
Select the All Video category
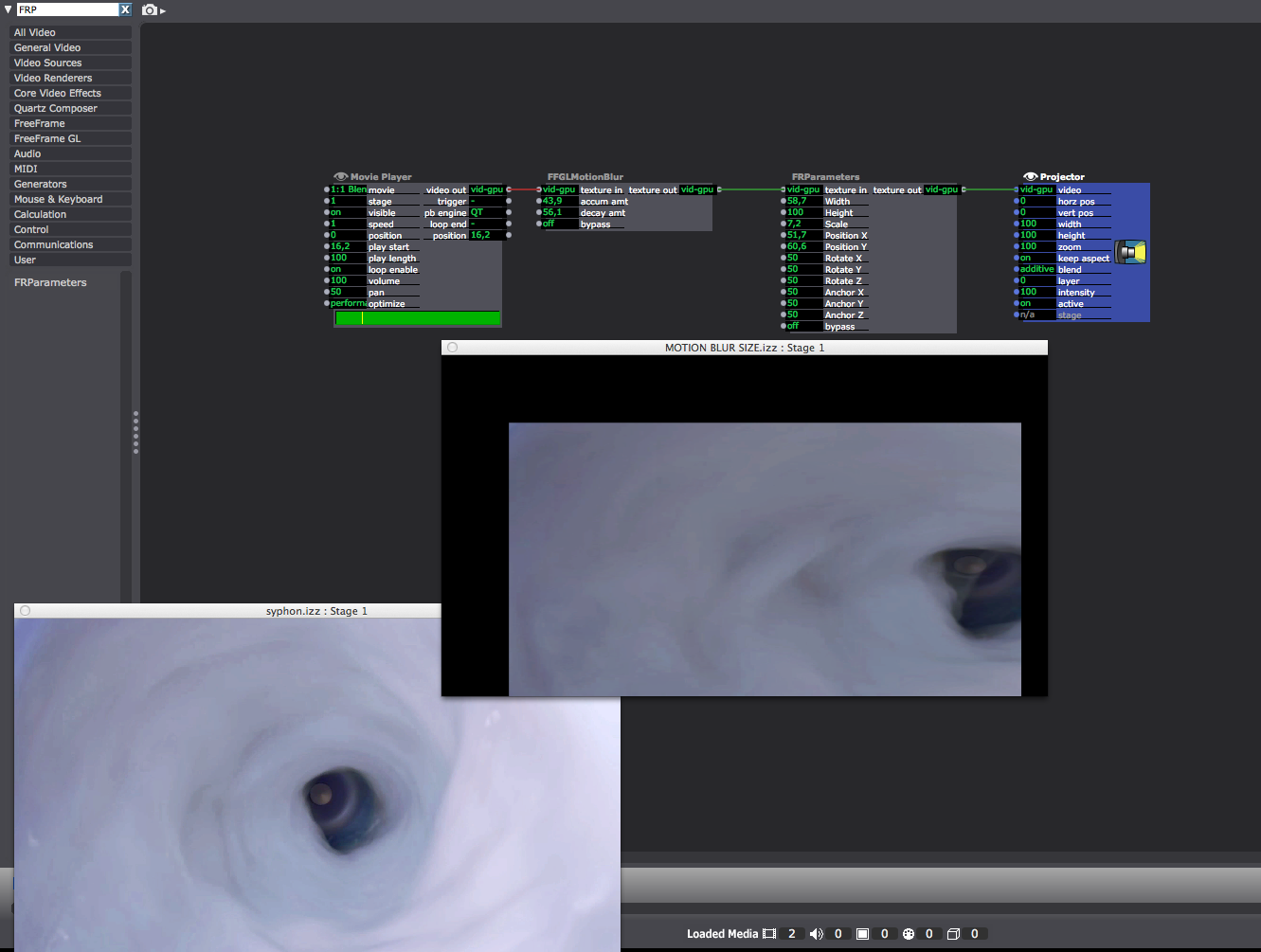tap(70, 32)
